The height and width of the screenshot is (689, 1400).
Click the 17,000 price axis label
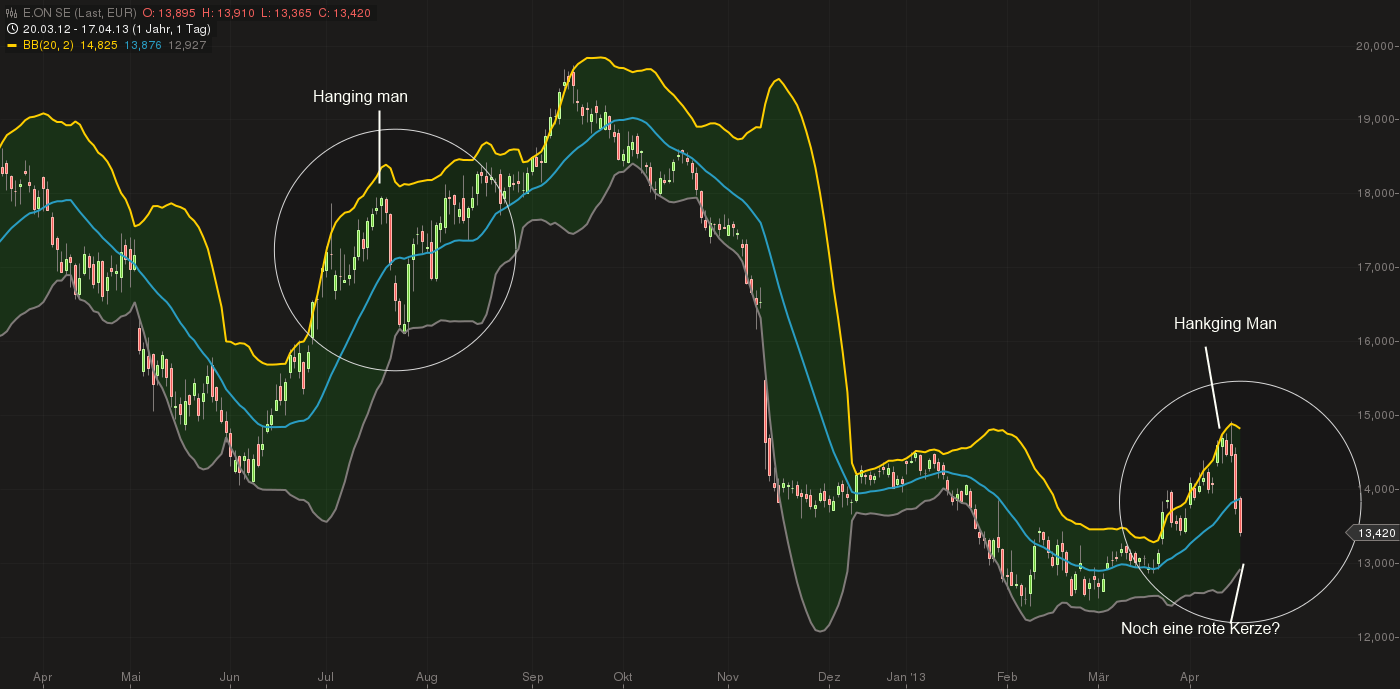point(1374,268)
